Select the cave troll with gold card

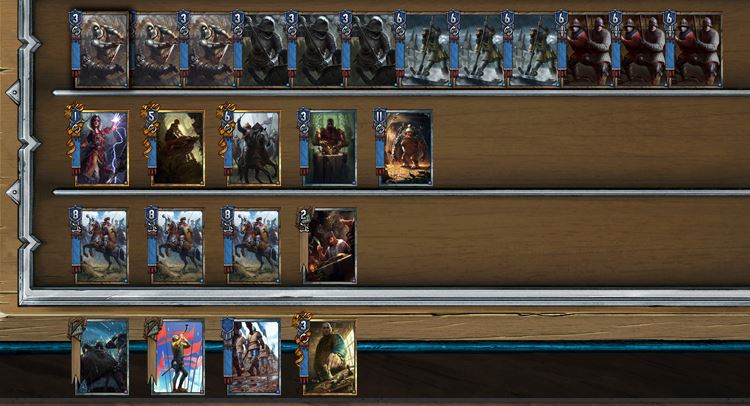pyautogui.click(x=406, y=148)
